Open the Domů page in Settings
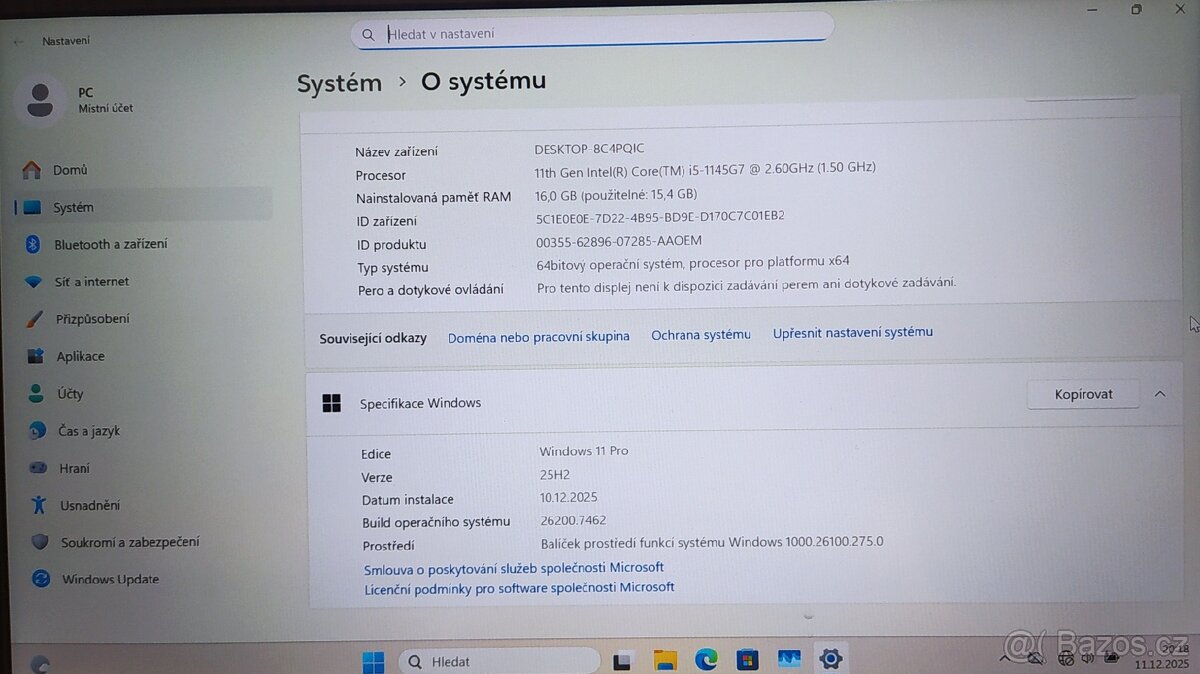Image resolution: width=1200 pixels, height=674 pixels. [x=67, y=170]
